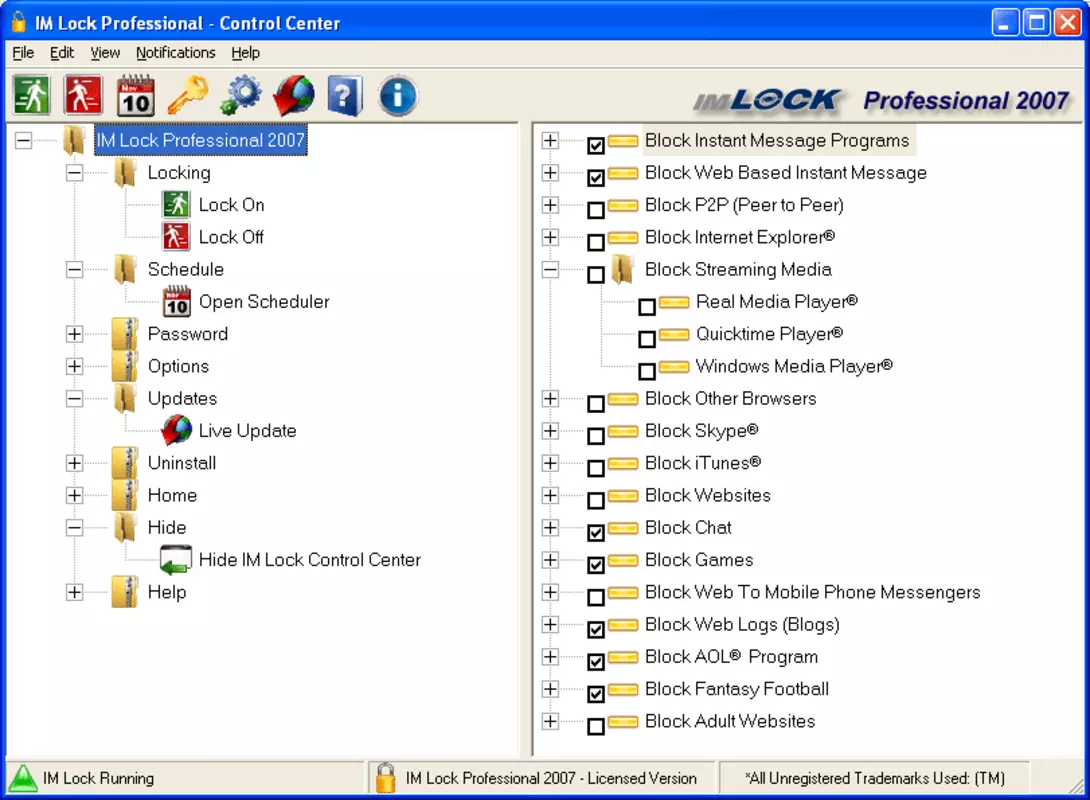Click the Block Streaming Media folder icon
Image resolution: width=1090 pixels, height=800 pixels.
[x=622, y=269]
